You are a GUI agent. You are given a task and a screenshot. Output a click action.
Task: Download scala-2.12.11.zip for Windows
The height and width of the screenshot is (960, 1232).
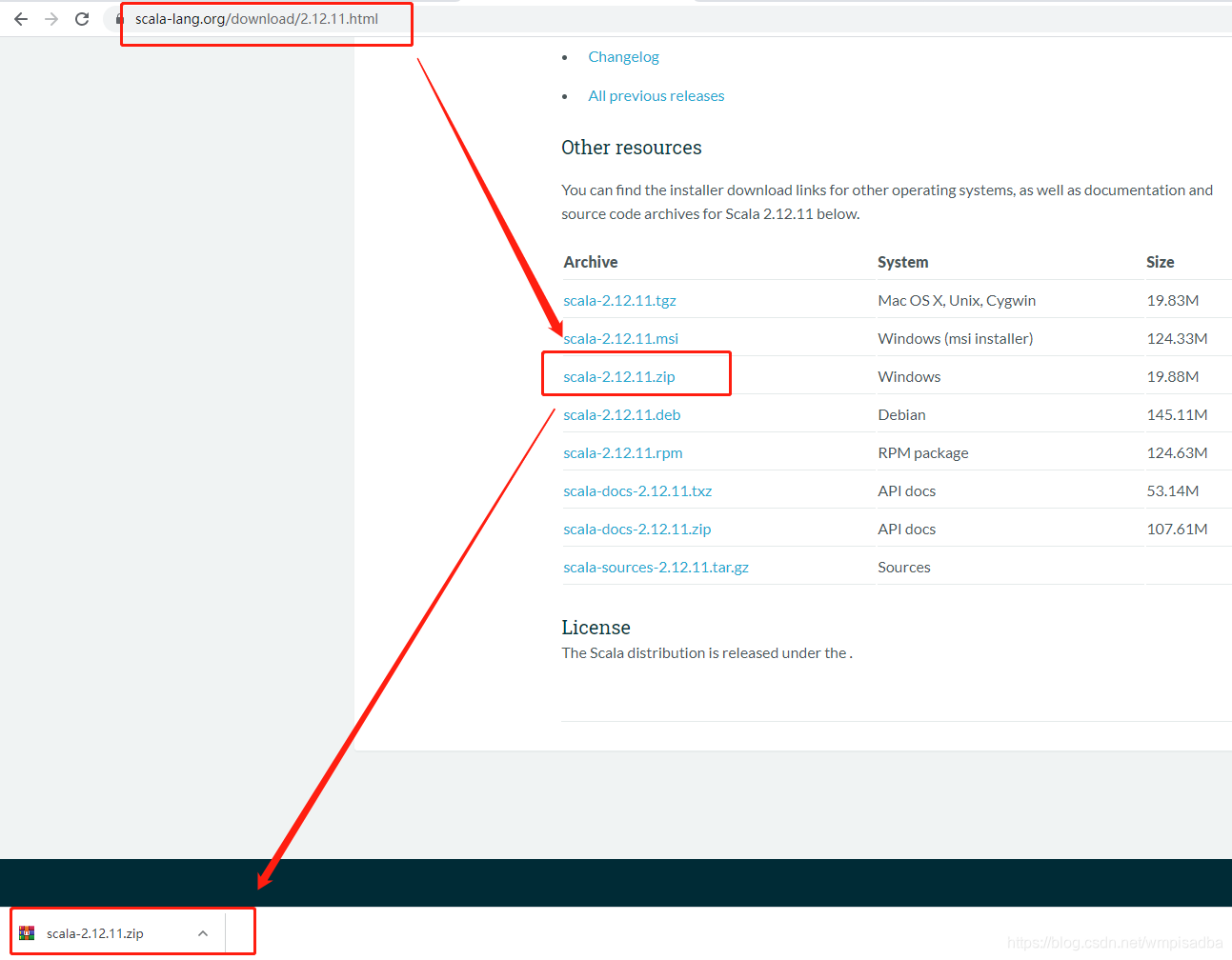(619, 377)
